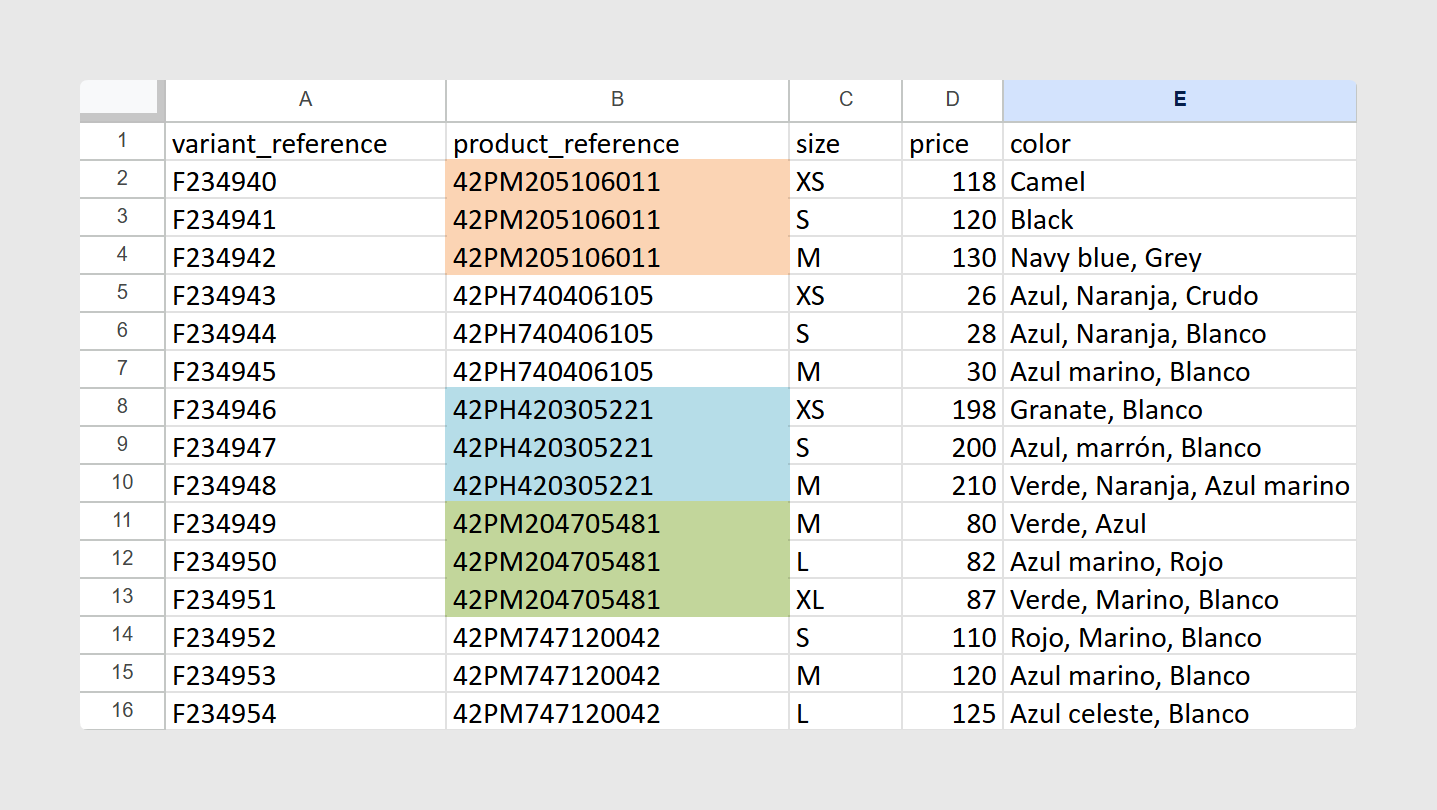This screenshot has height=810, width=1437.
Task: Select column B header
Action: pyautogui.click(x=617, y=100)
